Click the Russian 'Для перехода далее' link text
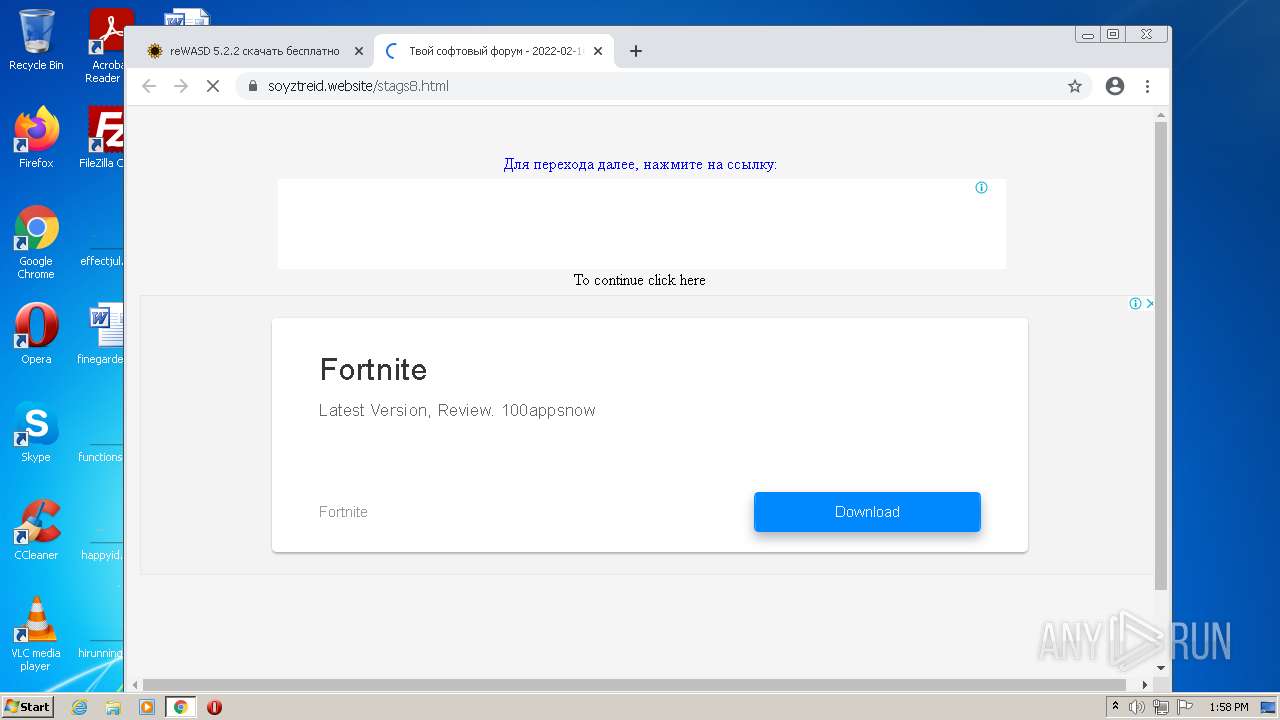 point(640,164)
